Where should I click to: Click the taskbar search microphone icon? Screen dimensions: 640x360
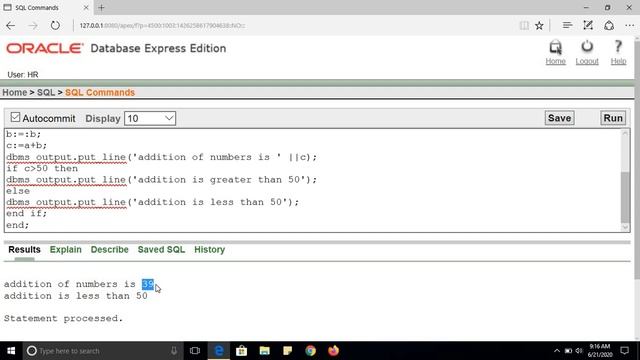pos(174,351)
